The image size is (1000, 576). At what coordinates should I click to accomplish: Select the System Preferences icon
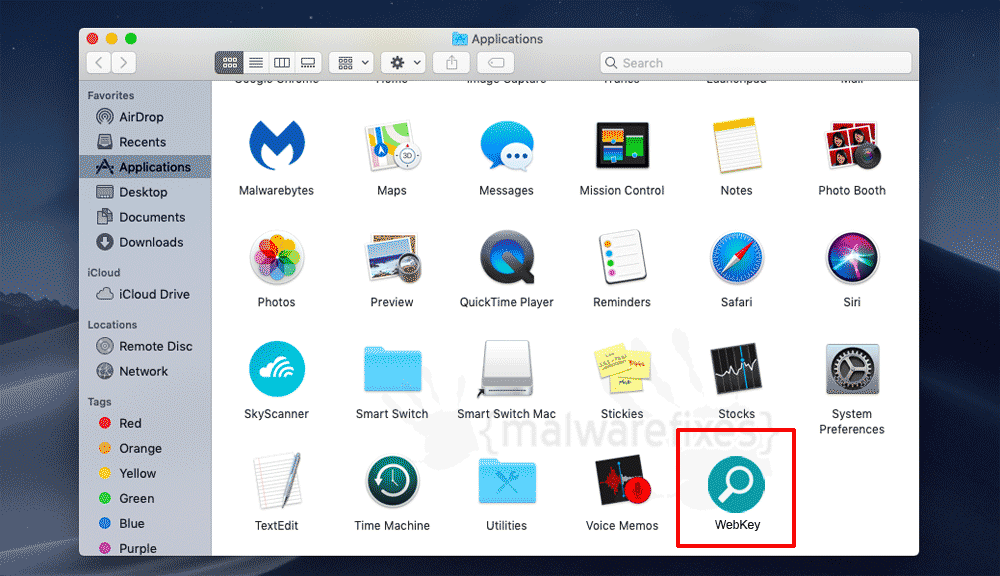point(852,369)
